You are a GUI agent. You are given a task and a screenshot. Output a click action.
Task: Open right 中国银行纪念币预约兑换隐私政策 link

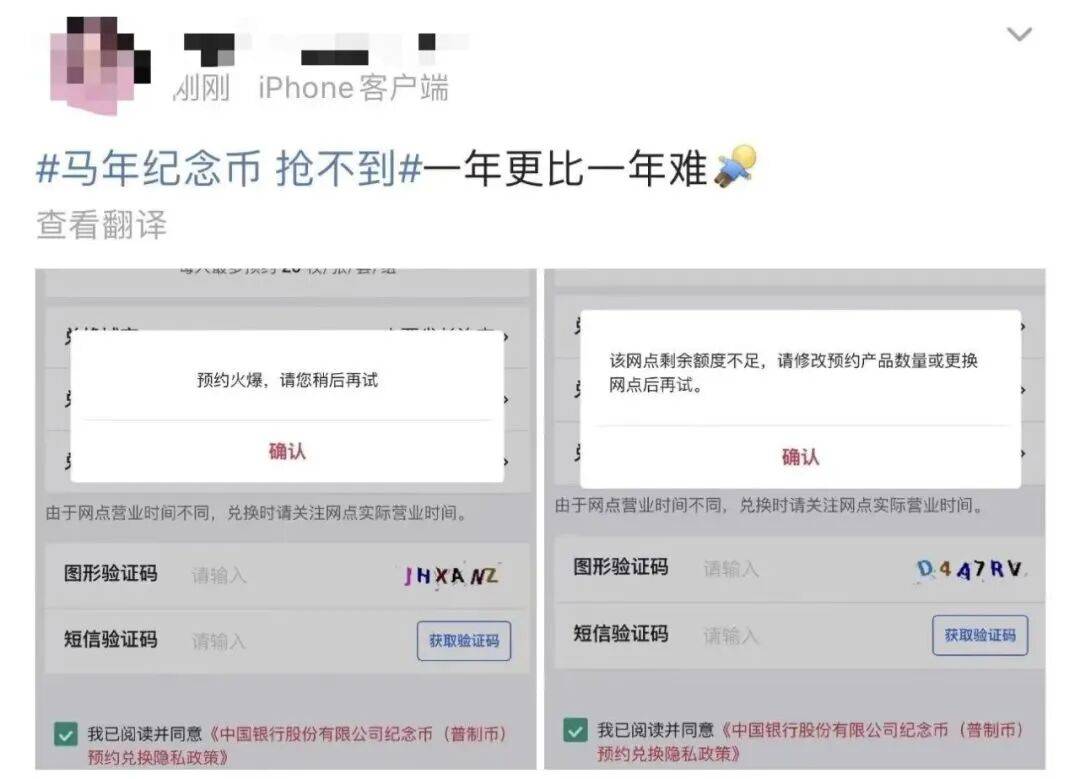pyautogui.click(x=810, y=741)
